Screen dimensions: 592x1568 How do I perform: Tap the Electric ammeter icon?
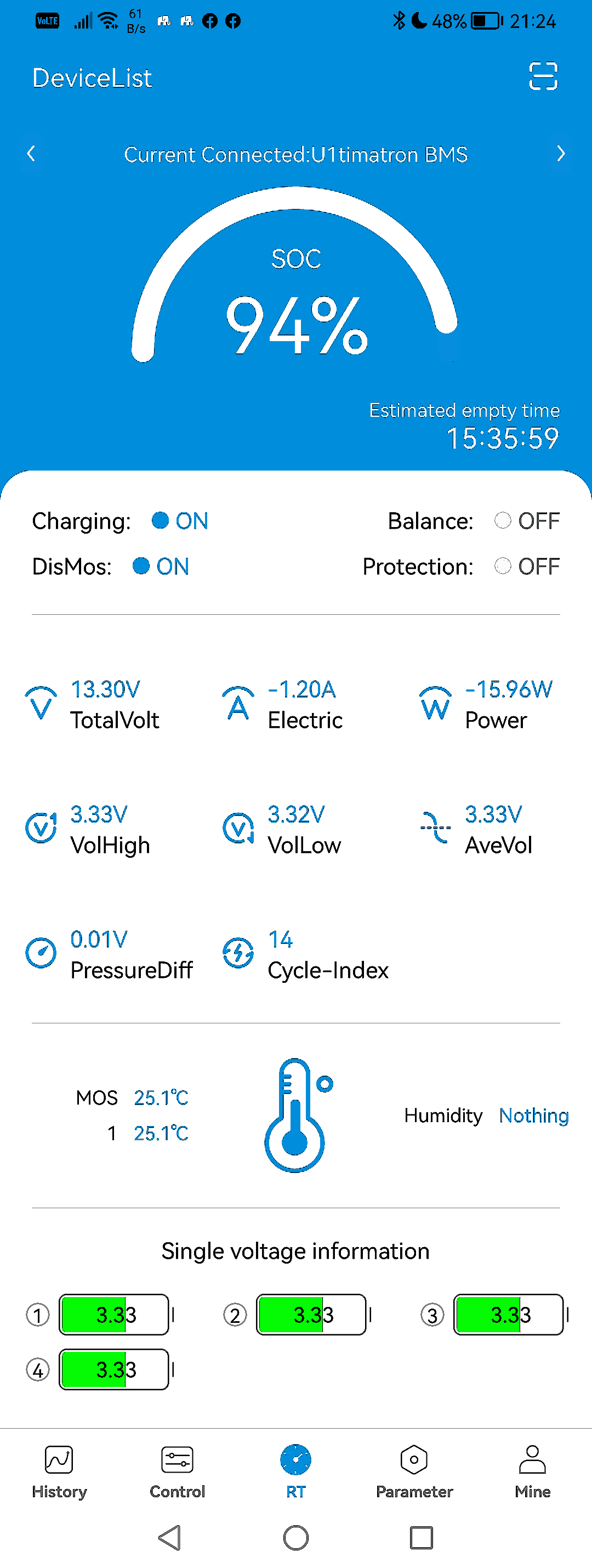(x=238, y=704)
